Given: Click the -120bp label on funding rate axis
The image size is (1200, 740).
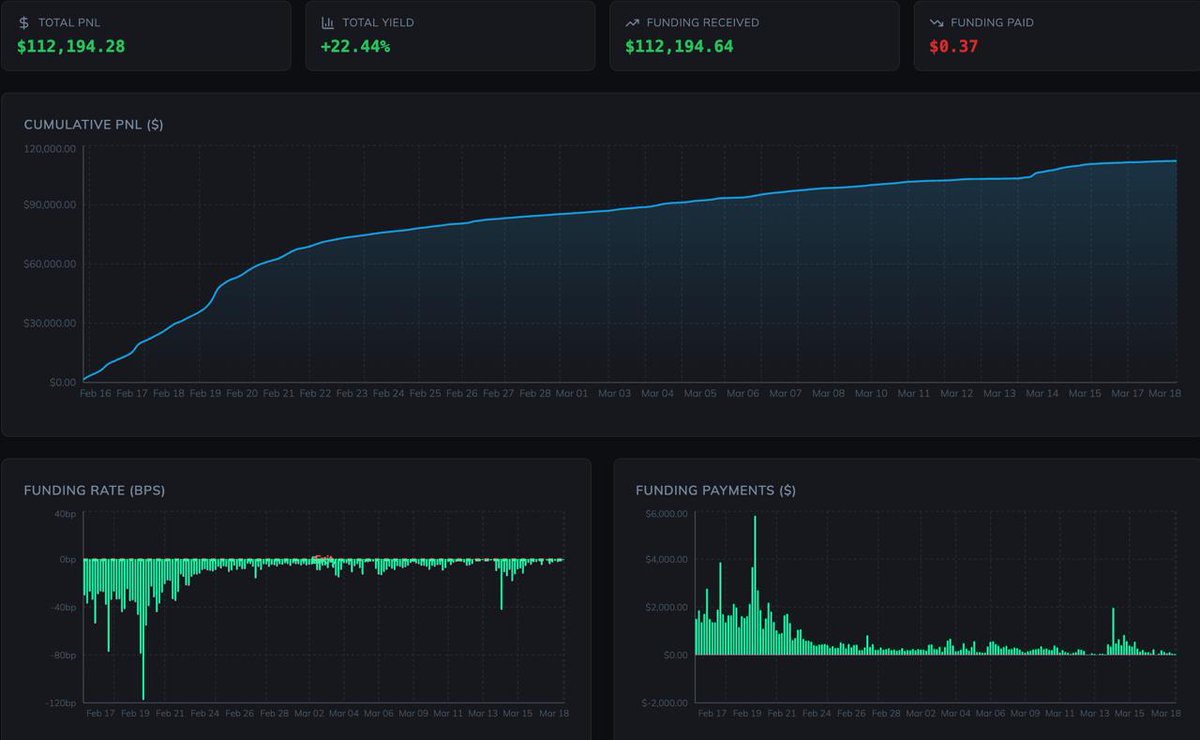Looking at the screenshot, I should pyautogui.click(x=61, y=703).
